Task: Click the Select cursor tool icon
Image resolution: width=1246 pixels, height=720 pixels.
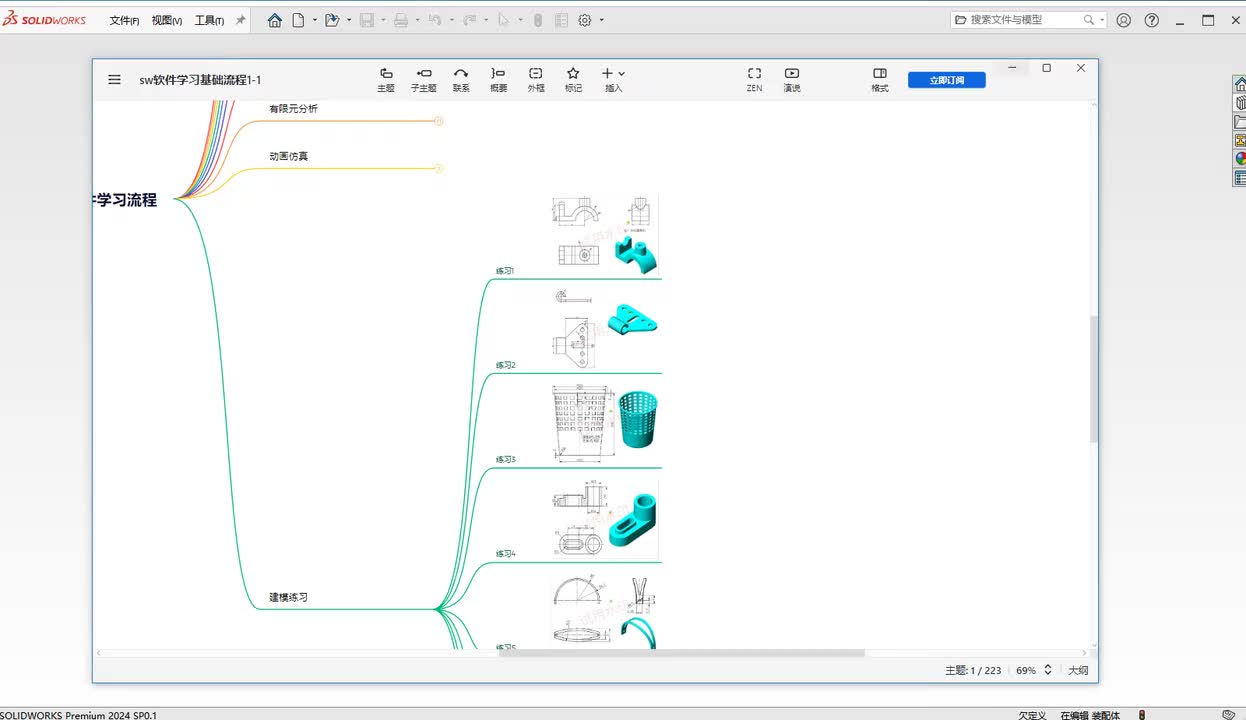Action: [x=503, y=20]
